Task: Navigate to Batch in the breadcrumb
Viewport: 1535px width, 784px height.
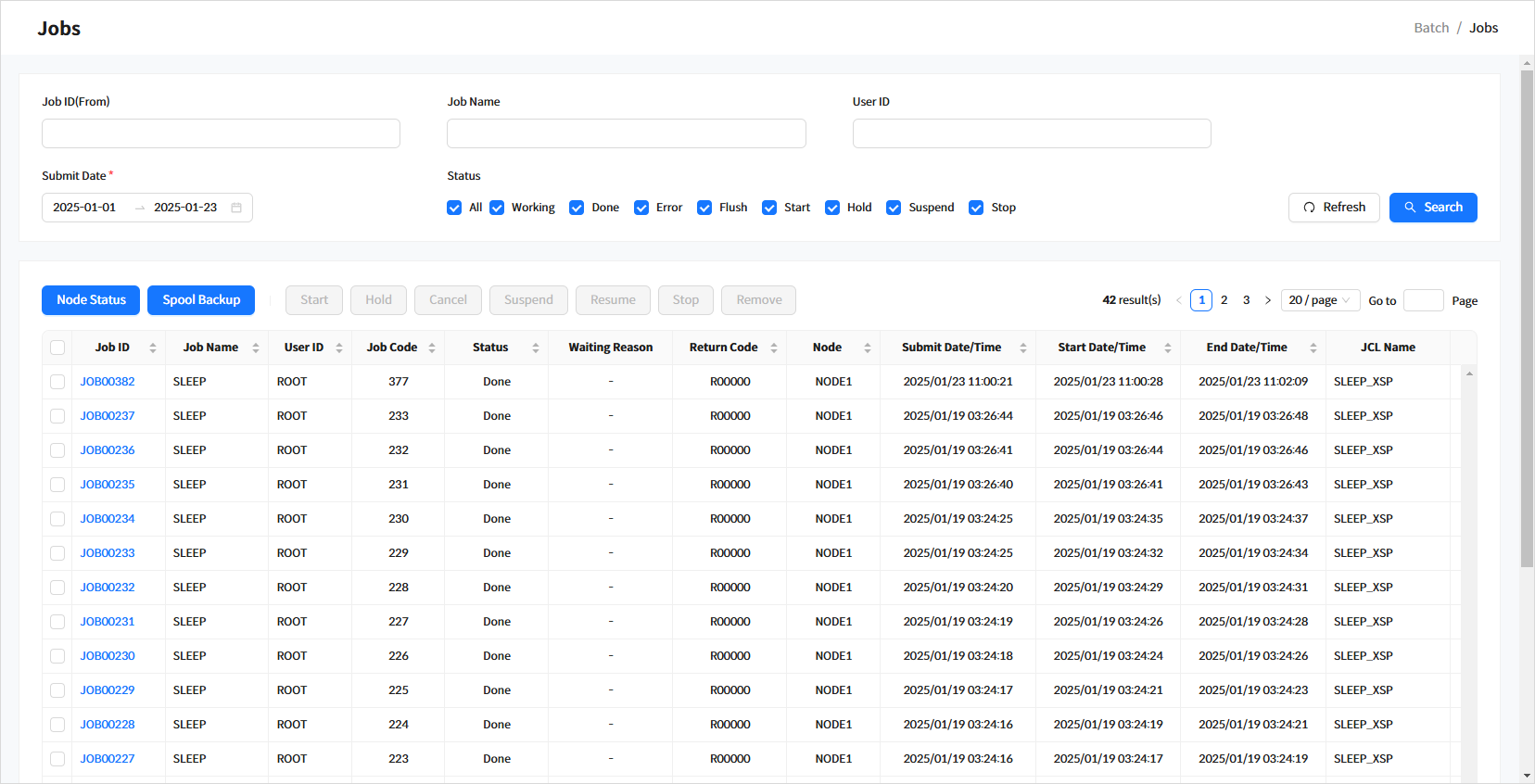Action: (x=1430, y=28)
